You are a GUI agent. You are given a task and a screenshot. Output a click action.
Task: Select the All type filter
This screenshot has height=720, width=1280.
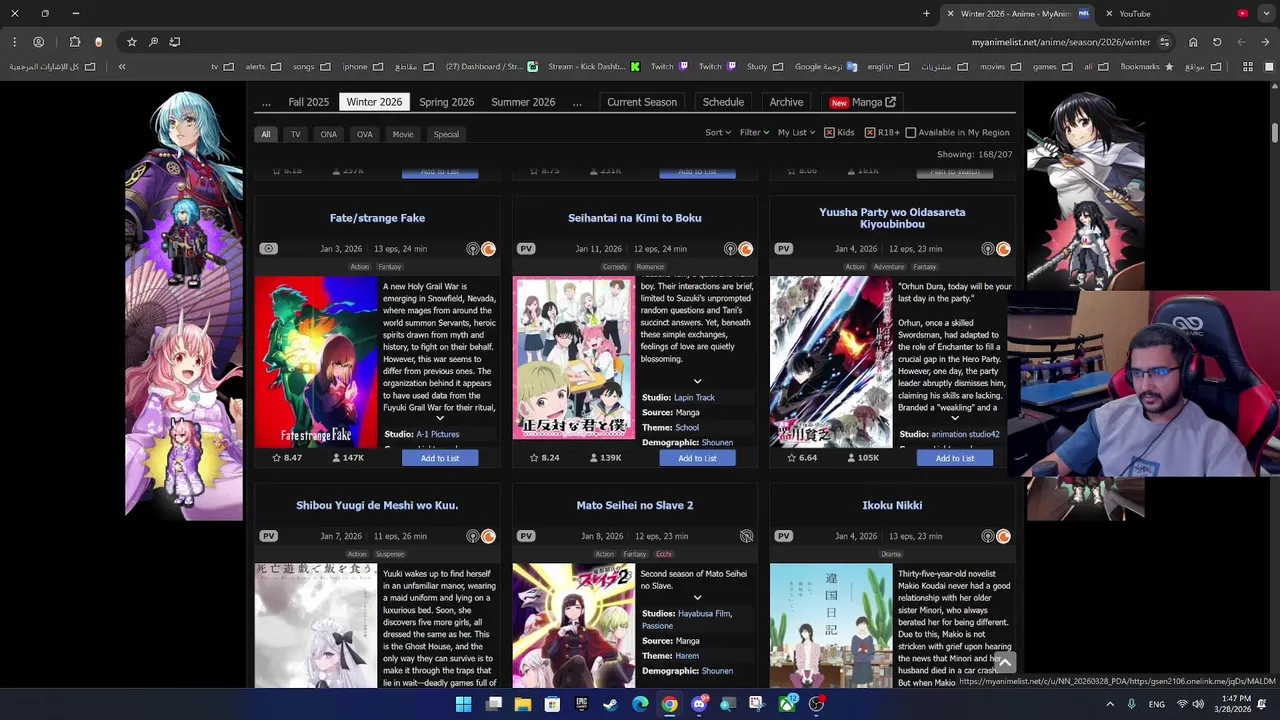pos(265,134)
